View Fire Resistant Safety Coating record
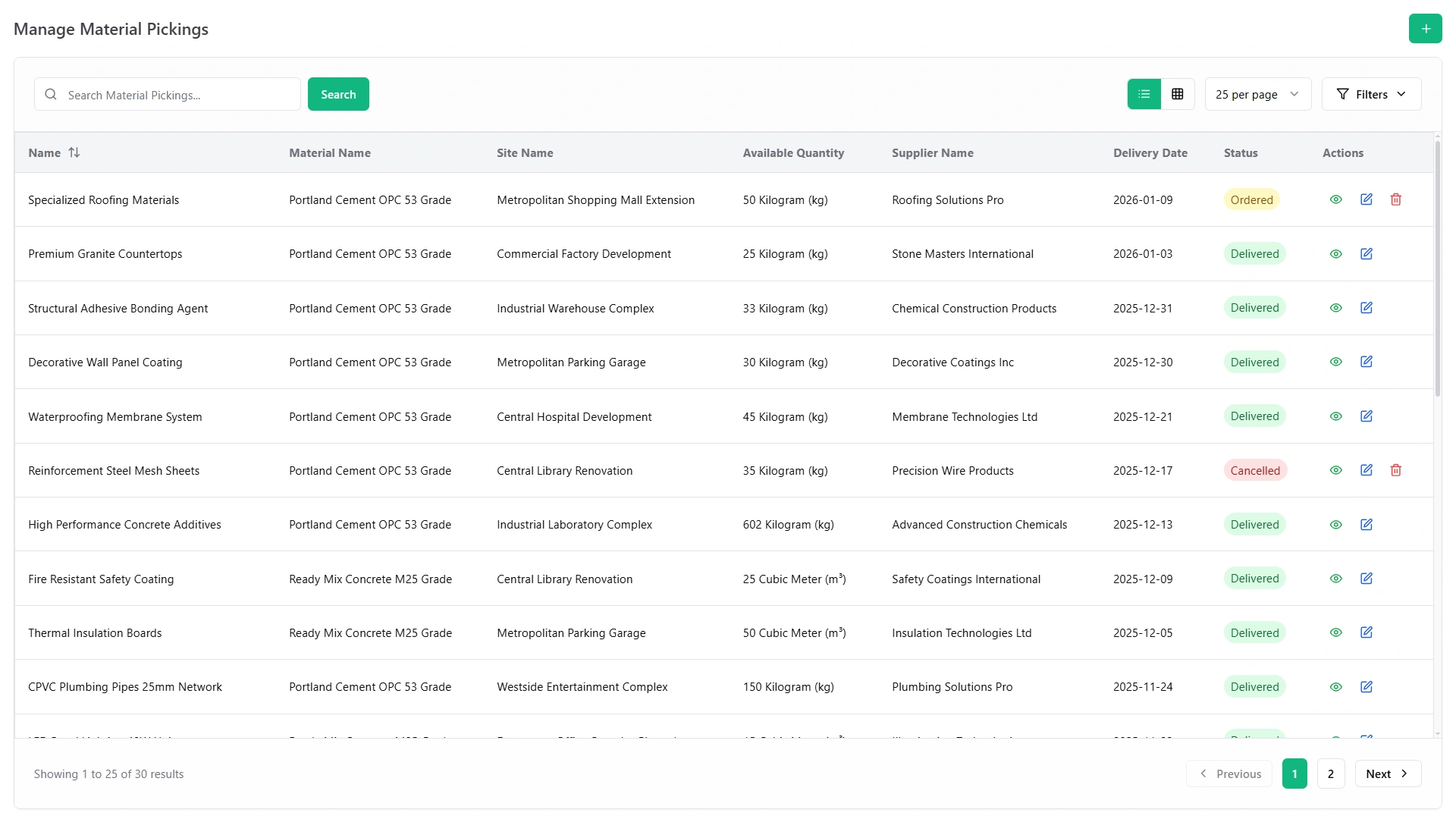 click(x=1335, y=579)
